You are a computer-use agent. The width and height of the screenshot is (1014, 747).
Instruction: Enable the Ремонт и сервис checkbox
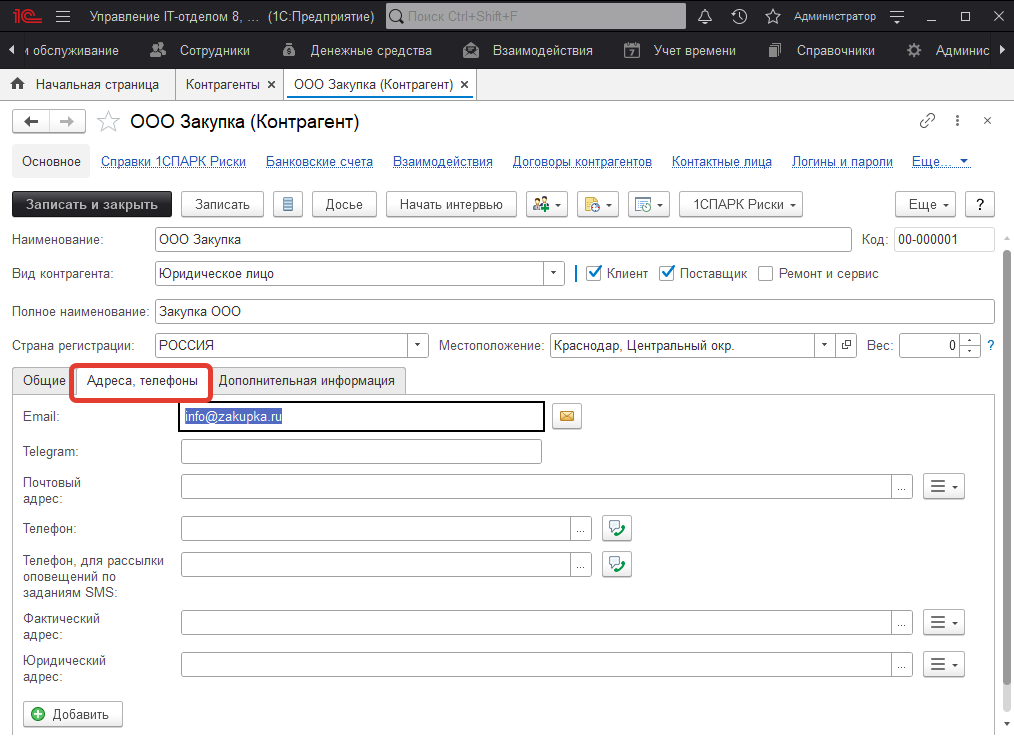[766, 273]
